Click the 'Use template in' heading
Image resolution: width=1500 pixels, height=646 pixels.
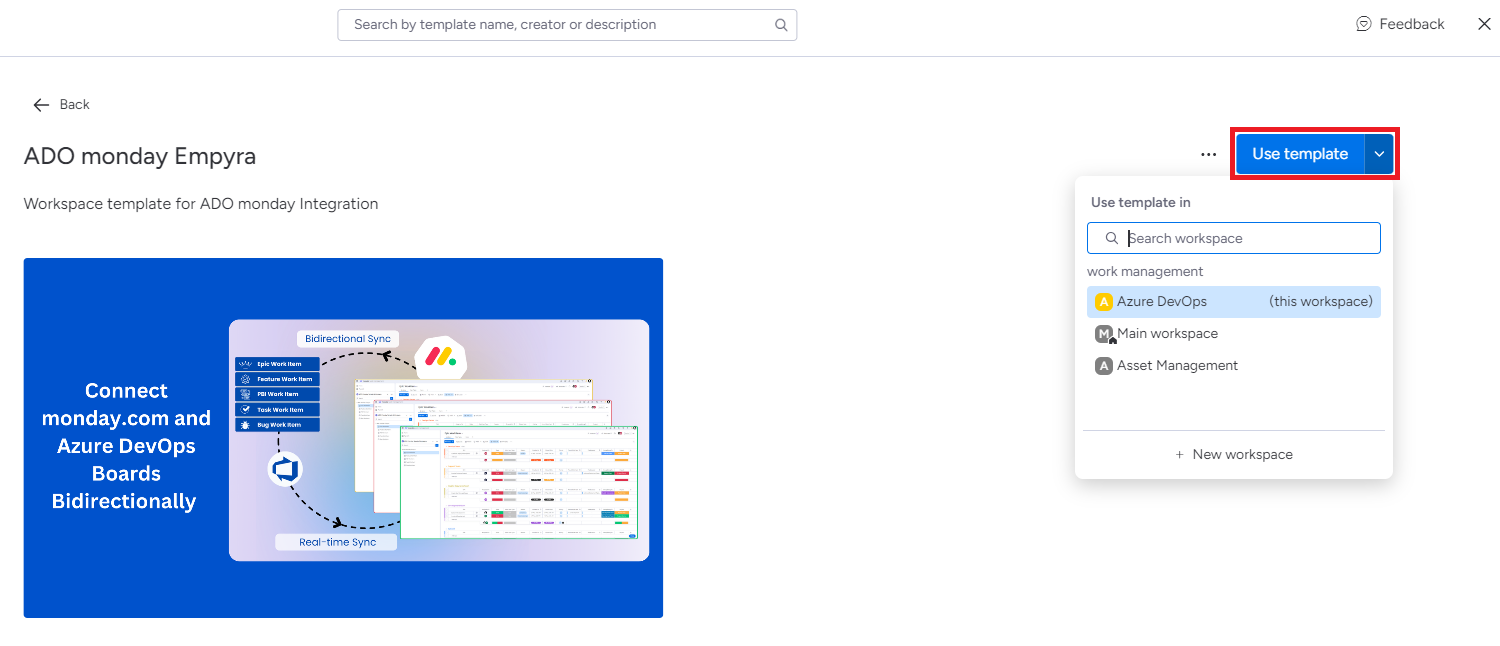[x=1141, y=202]
